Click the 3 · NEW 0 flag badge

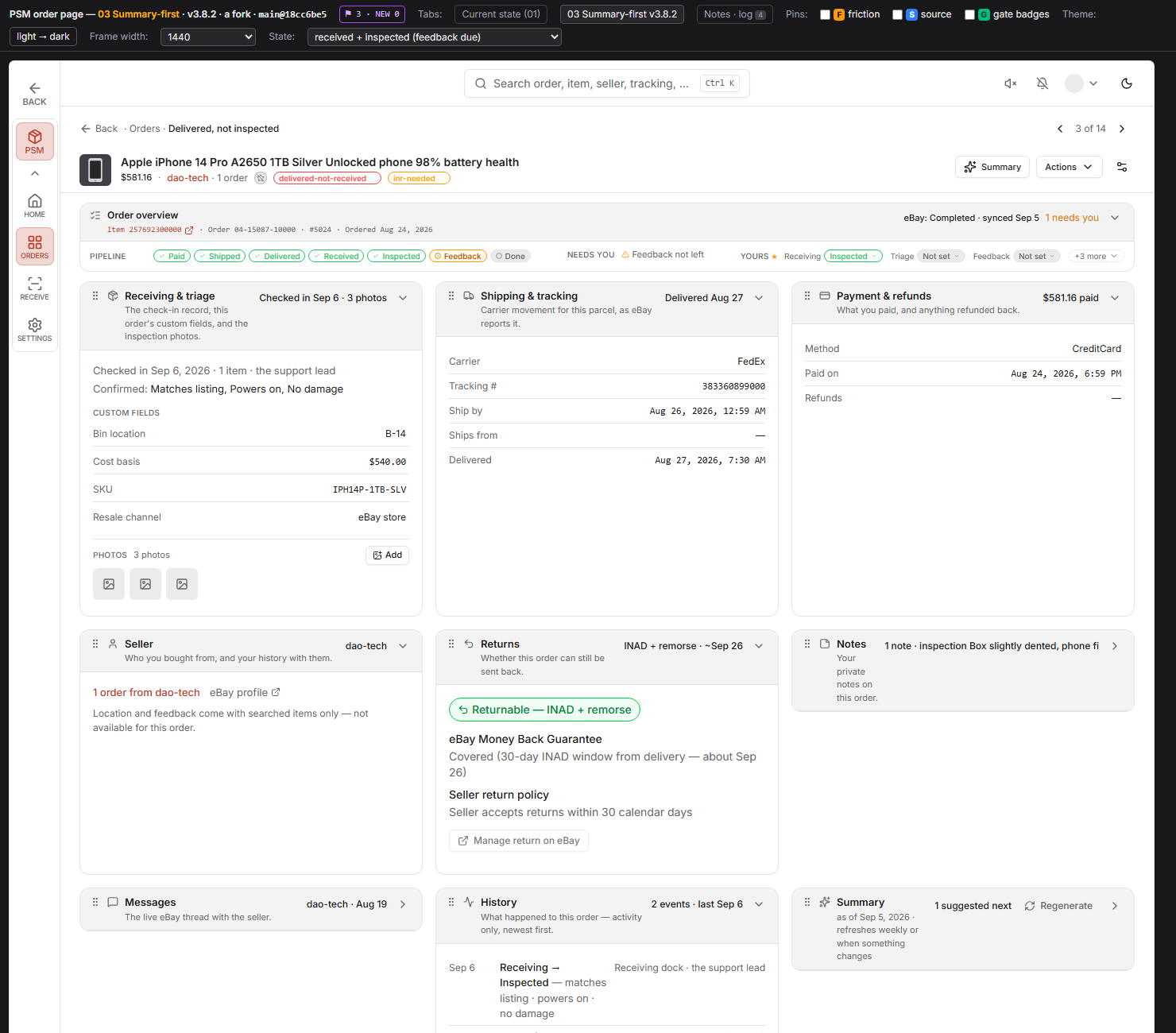click(372, 14)
